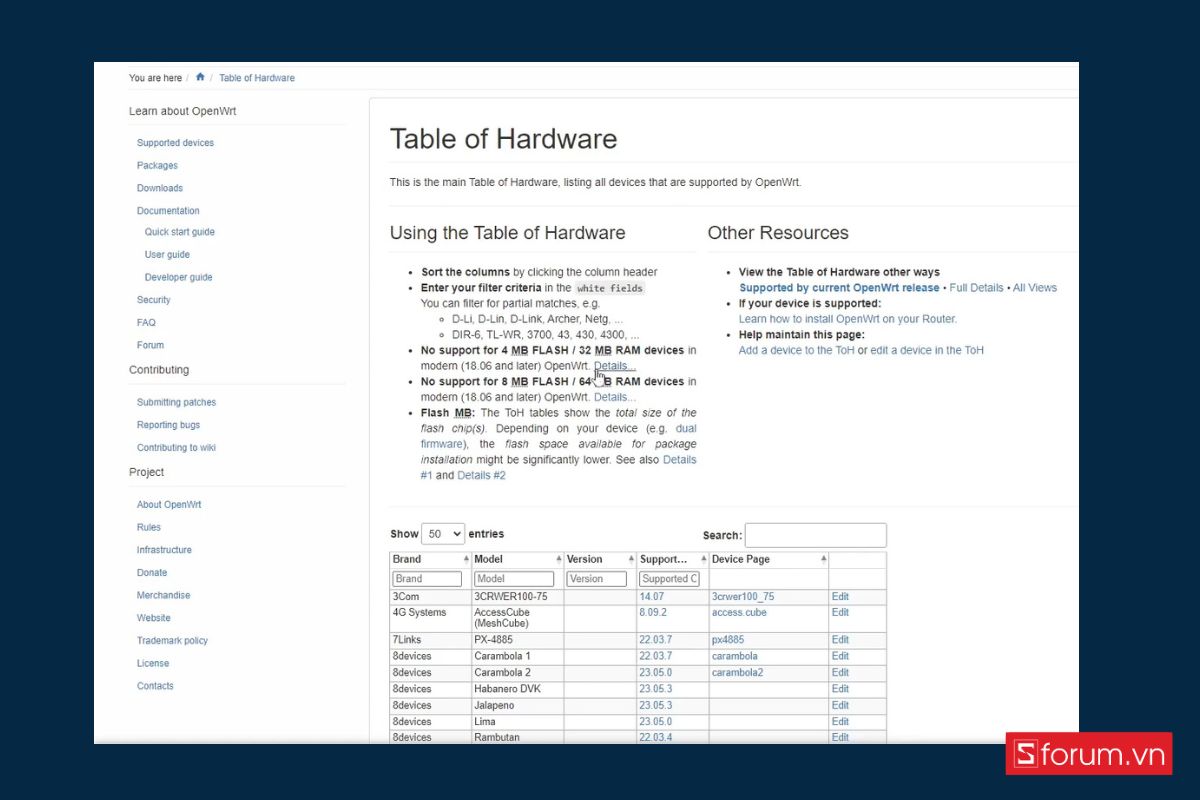Open the Rules sidebar link
Screen dimensions: 1200x800
(149, 527)
